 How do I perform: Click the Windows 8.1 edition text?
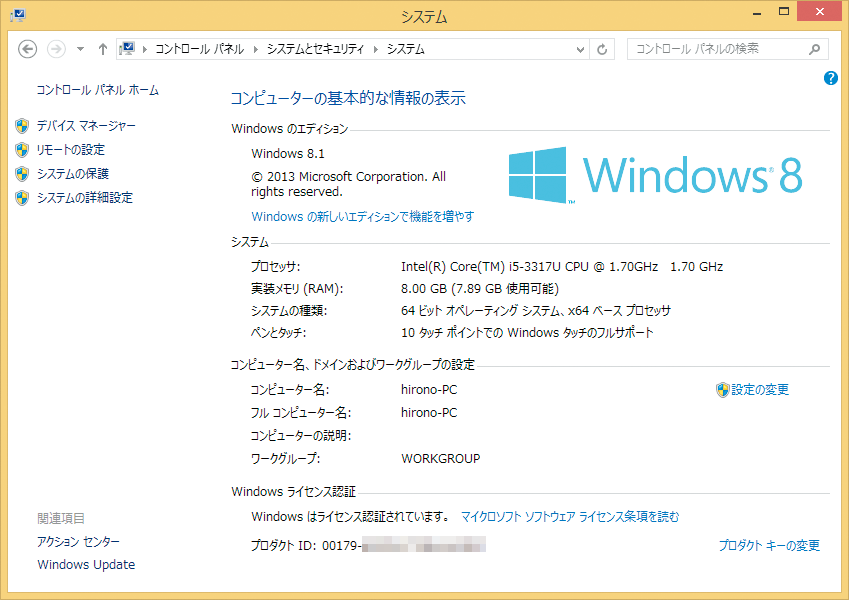click(288, 154)
